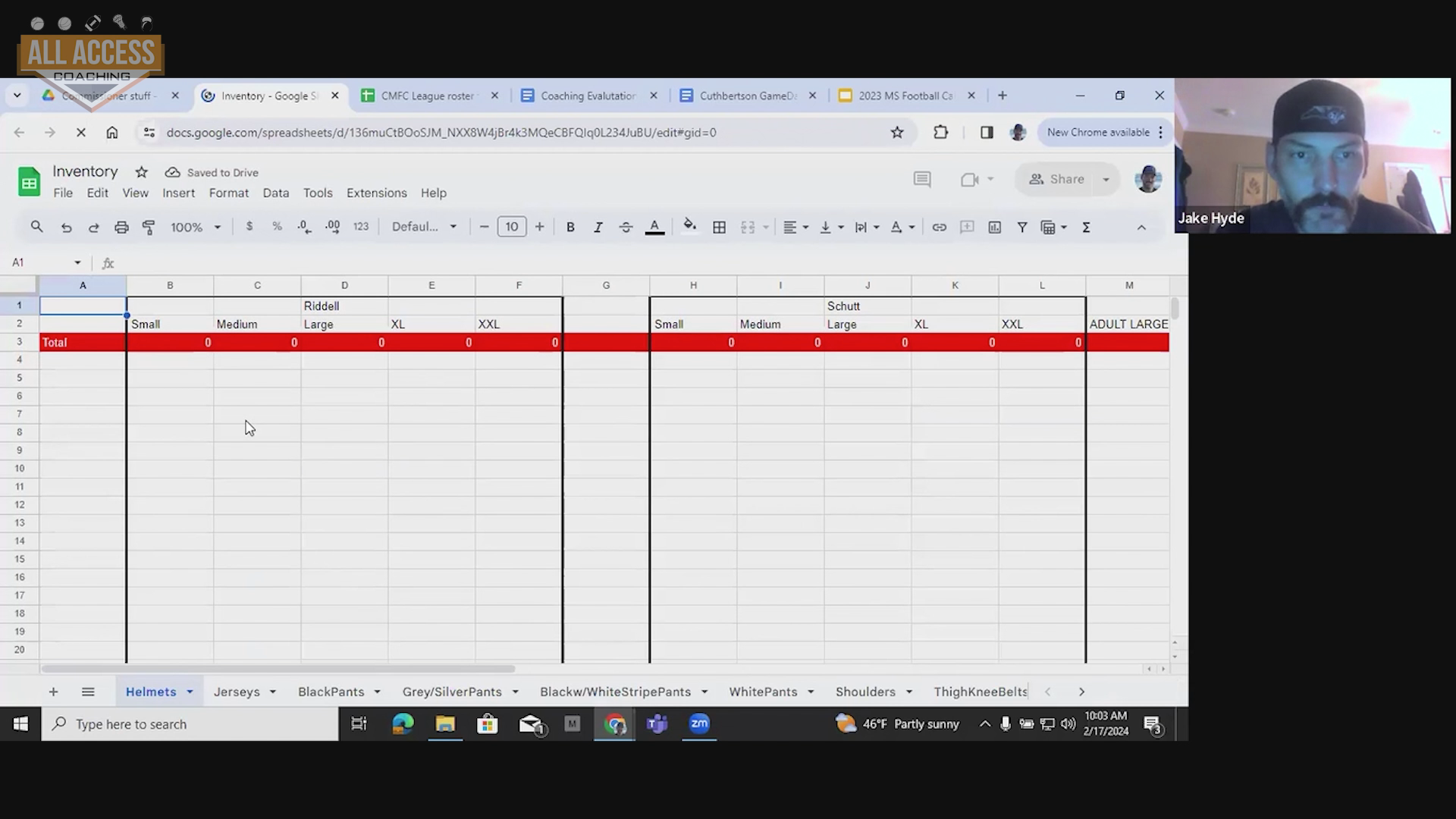
Task: Open the Helmets tab dropdown arrow
Action: point(190,692)
